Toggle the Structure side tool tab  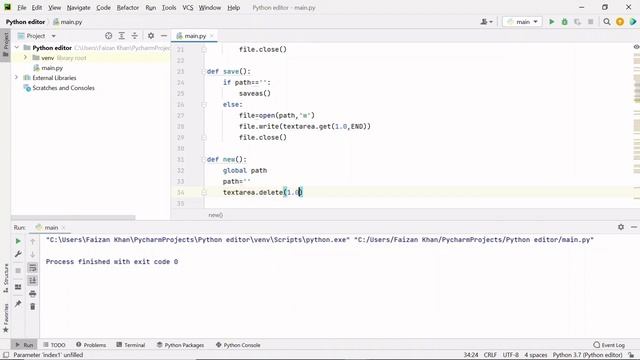(5, 278)
